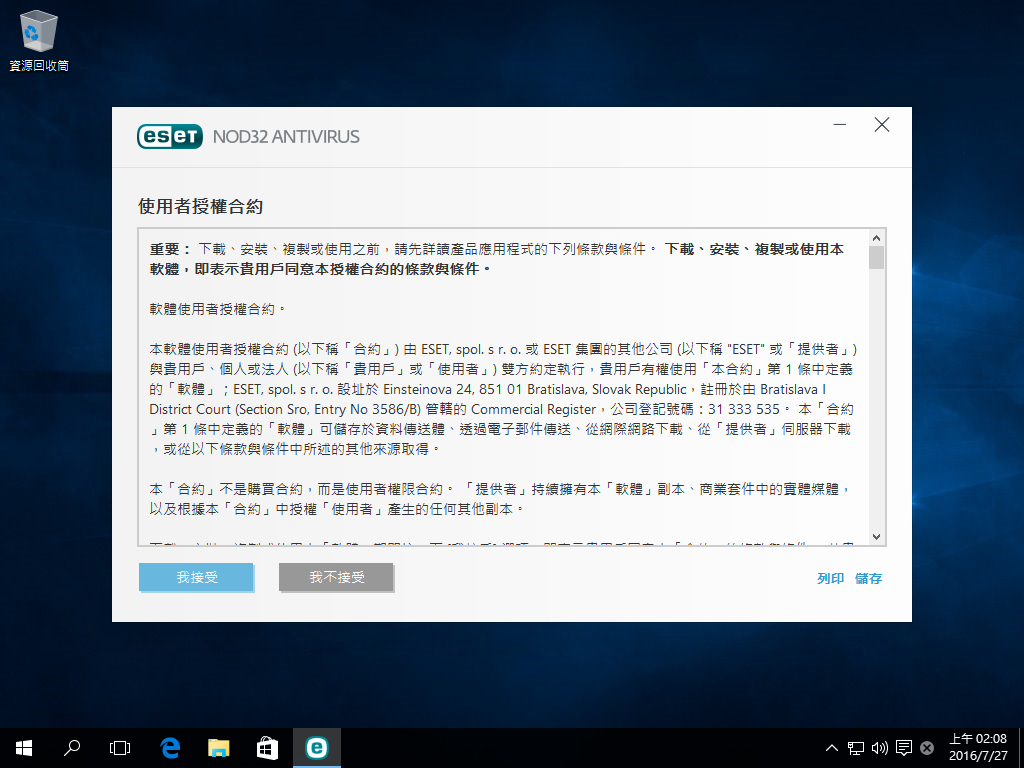
Task: Open Task View from the taskbar
Action: click(x=120, y=748)
